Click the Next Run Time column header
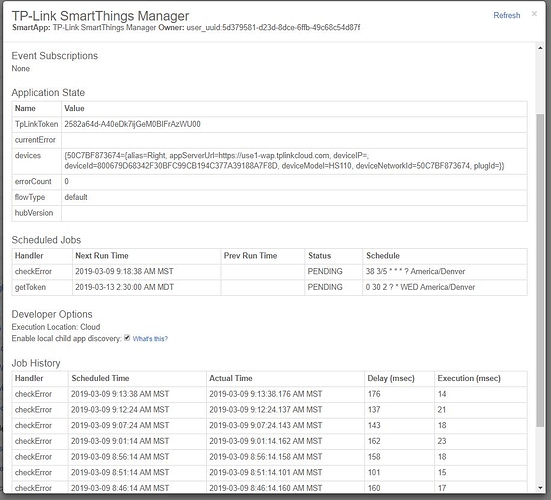 pyautogui.click(x=102, y=256)
